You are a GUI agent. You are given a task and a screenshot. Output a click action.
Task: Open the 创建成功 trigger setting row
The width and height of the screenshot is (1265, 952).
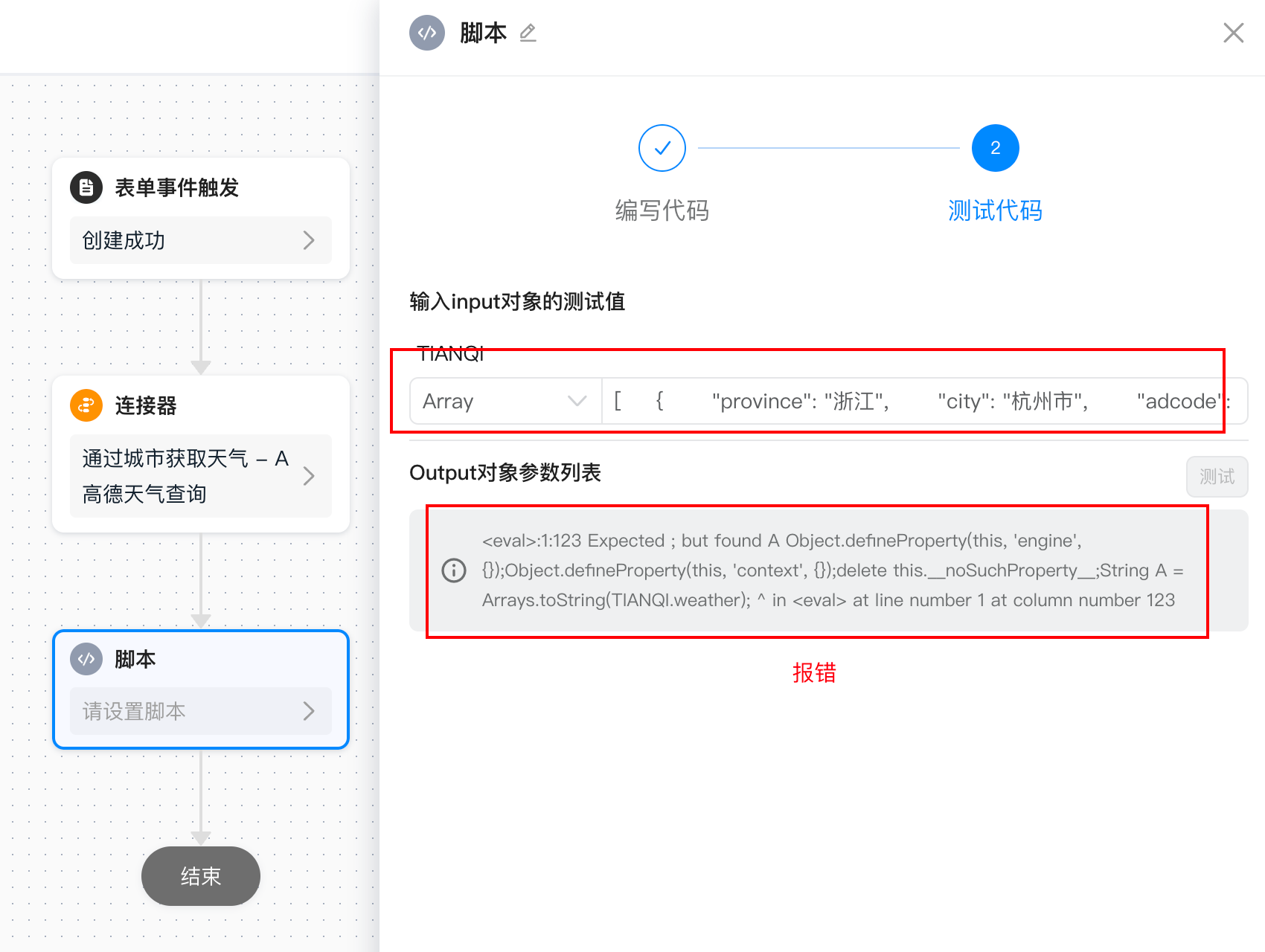[x=201, y=240]
